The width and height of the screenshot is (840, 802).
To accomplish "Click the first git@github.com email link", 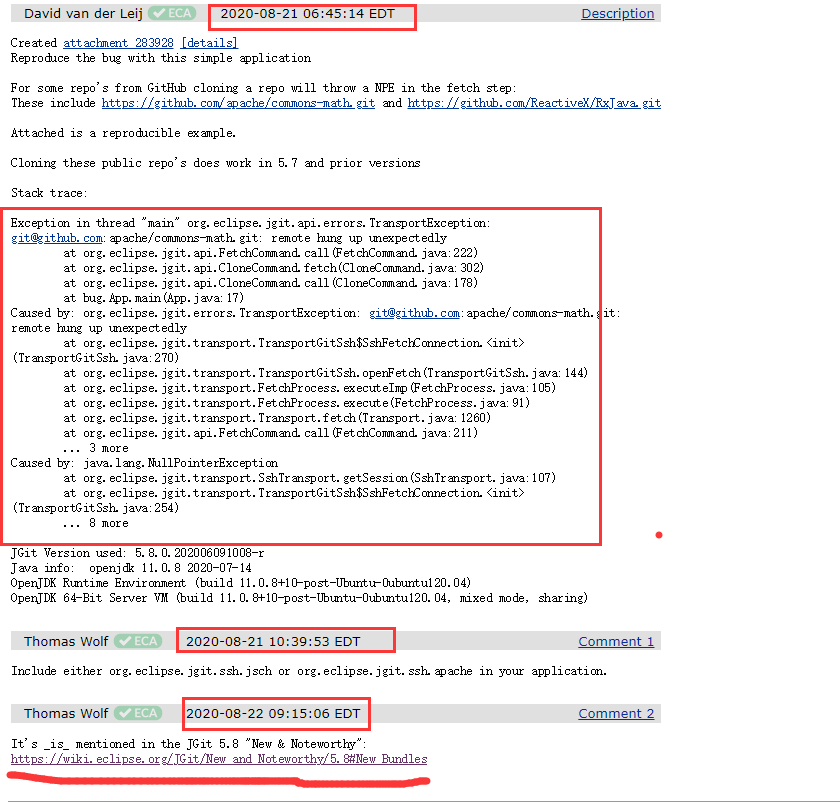I will 56,238.
